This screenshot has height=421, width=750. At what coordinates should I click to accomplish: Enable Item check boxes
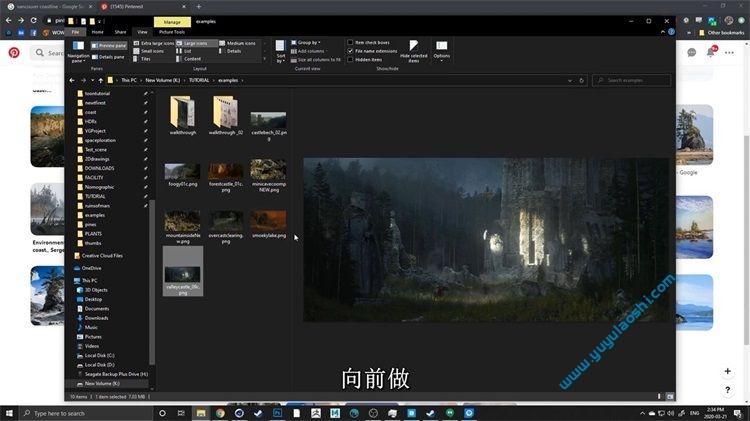(x=368, y=43)
